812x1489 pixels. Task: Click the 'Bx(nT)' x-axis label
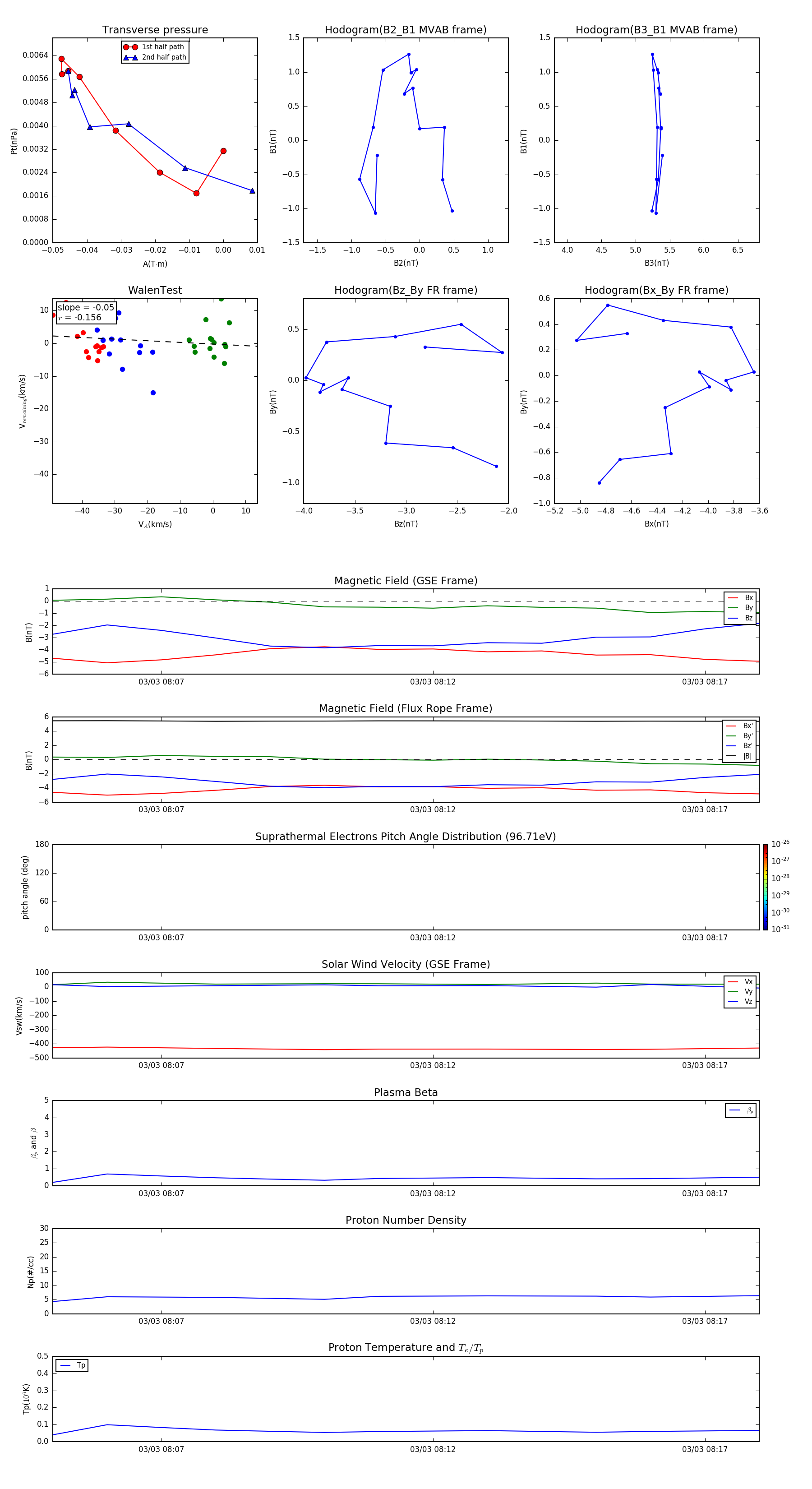656,524
